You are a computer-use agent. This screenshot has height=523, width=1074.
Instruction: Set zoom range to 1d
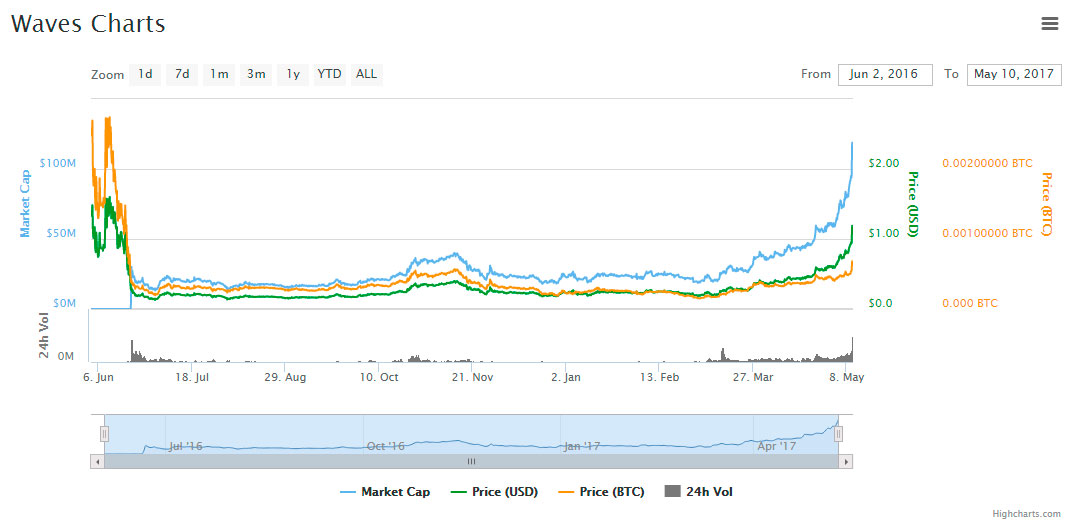click(145, 74)
